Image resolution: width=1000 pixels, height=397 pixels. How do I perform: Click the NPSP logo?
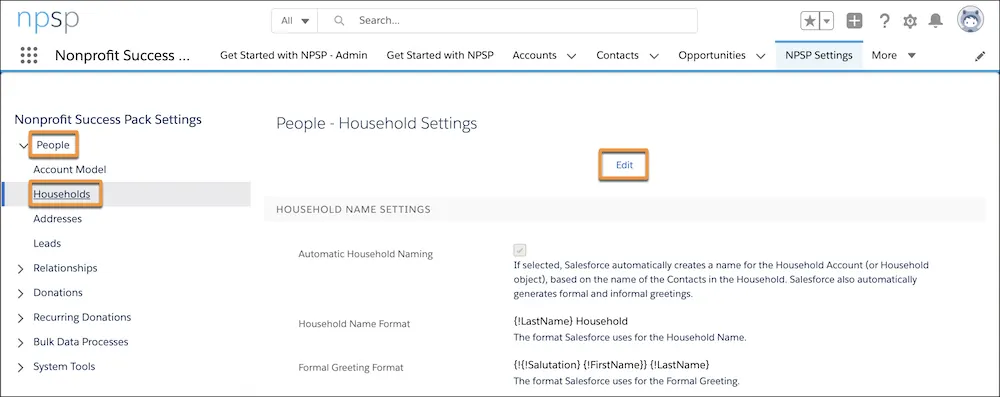[48, 20]
